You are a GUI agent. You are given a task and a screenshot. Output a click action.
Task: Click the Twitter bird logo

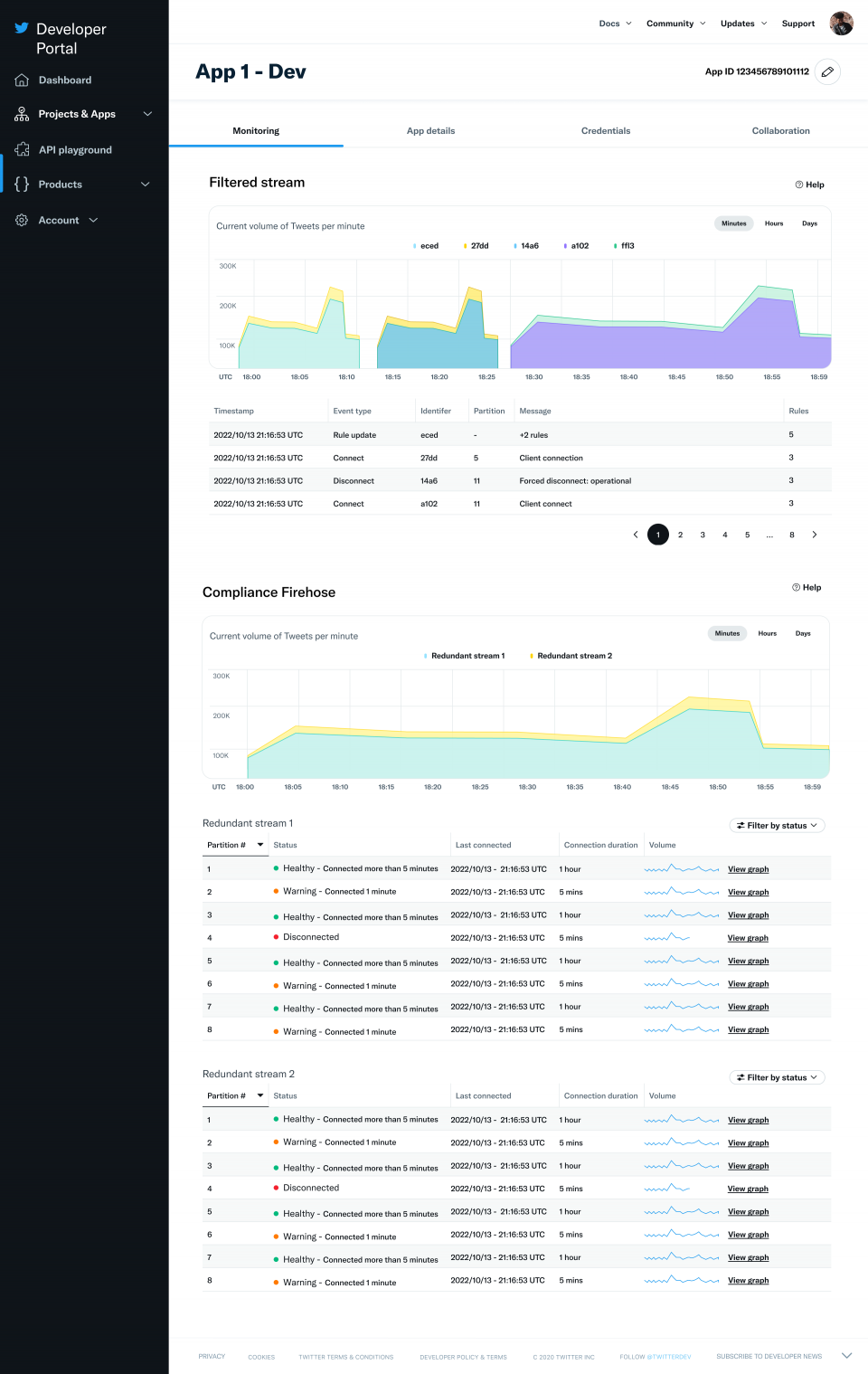(x=22, y=28)
